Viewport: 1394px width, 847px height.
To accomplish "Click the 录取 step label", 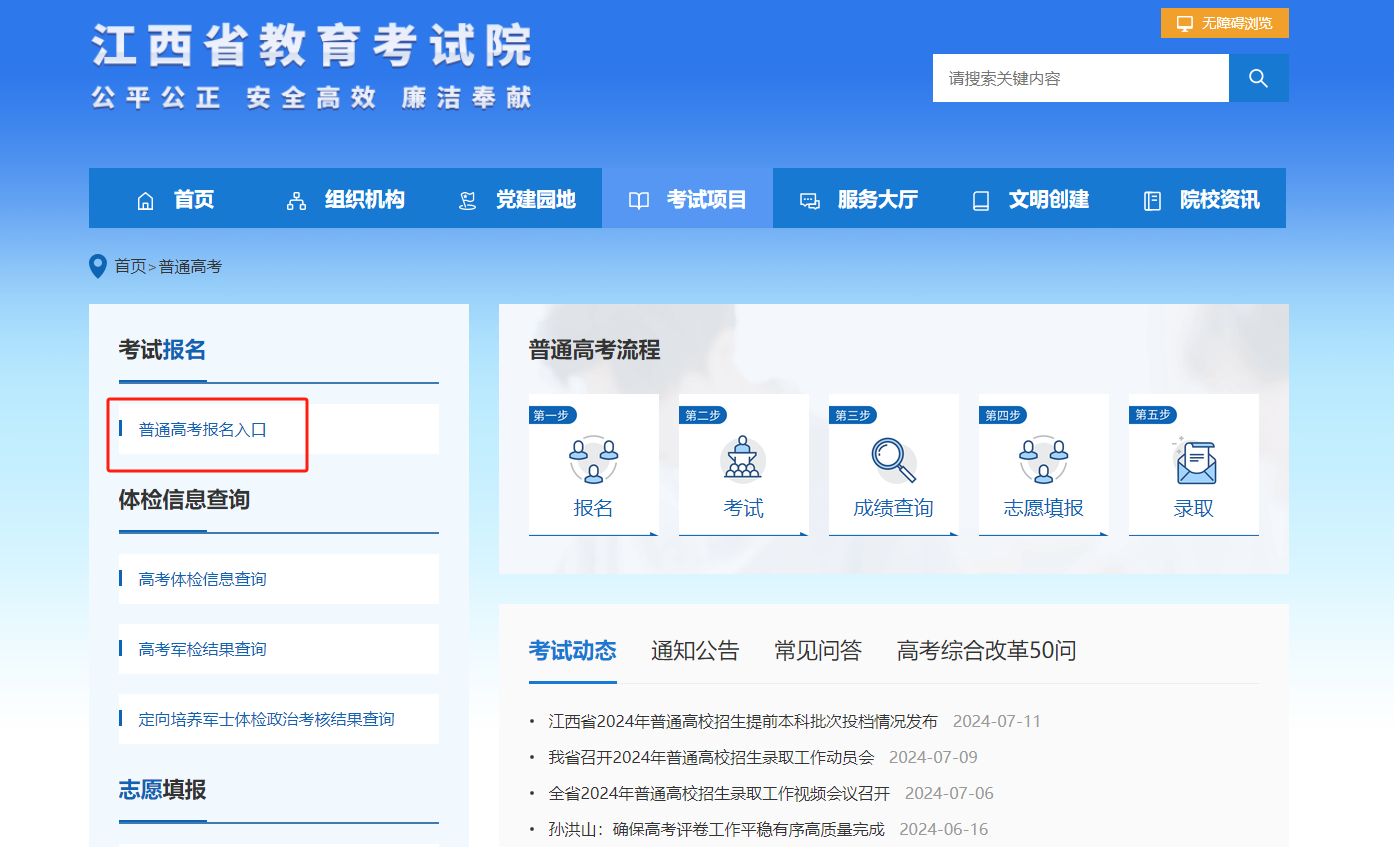I will point(1194,508).
